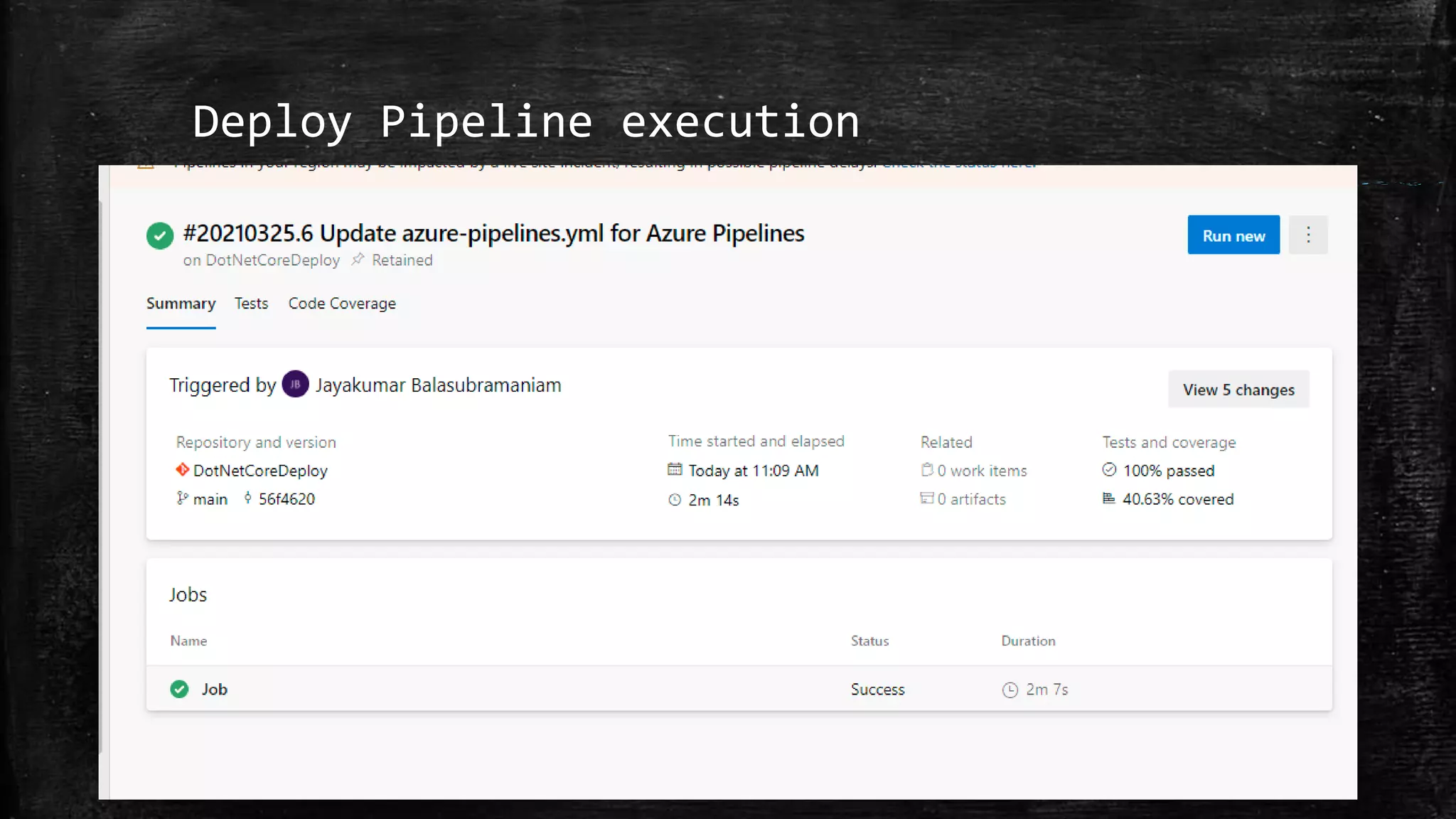Viewport: 1456px width, 819px height.
Task: Click on DotNetCoreDeploy pipeline name under title
Action: (x=272, y=260)
